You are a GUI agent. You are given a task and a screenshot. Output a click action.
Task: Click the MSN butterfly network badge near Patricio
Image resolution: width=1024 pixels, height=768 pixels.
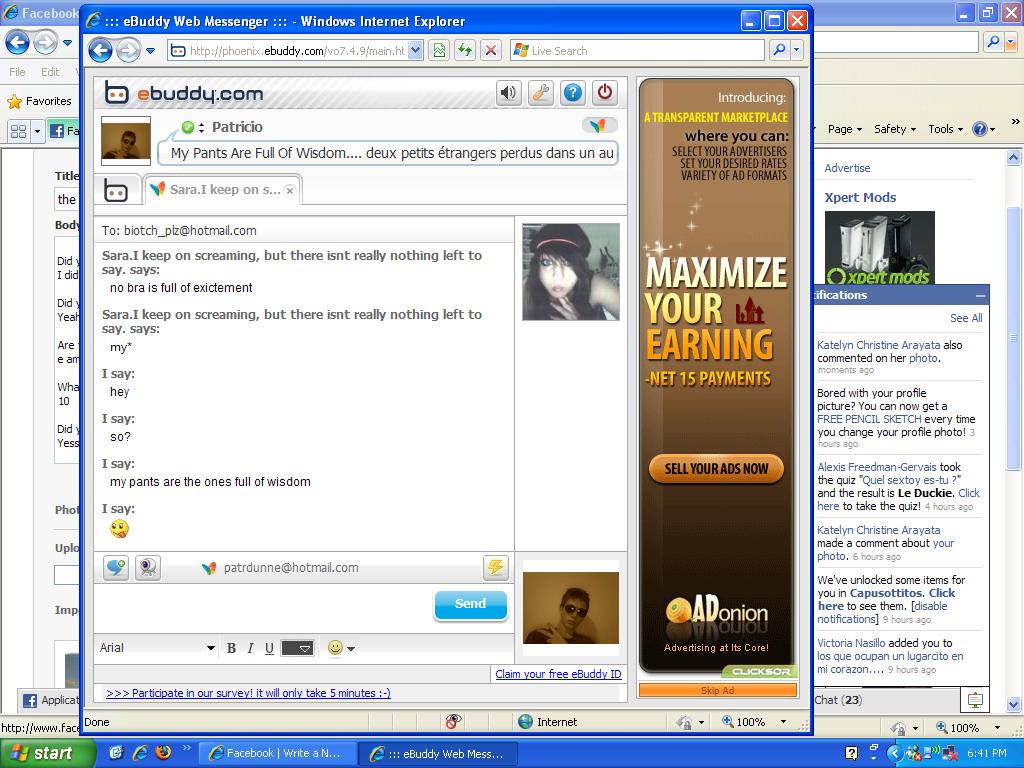(598, 125)
